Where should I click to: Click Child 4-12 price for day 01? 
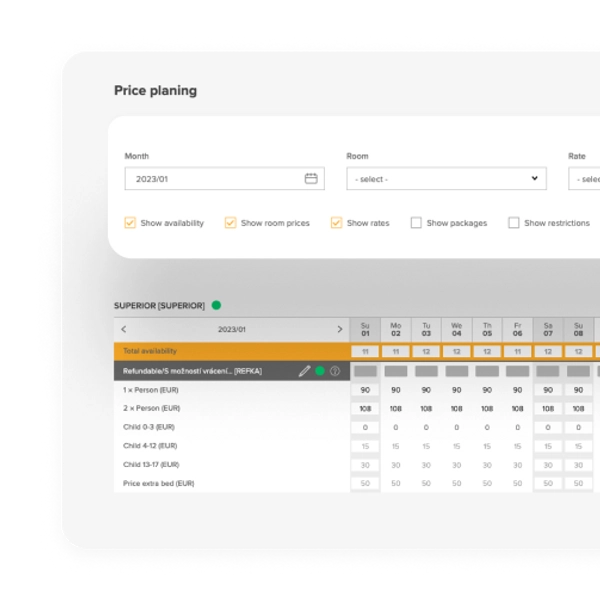365,446
